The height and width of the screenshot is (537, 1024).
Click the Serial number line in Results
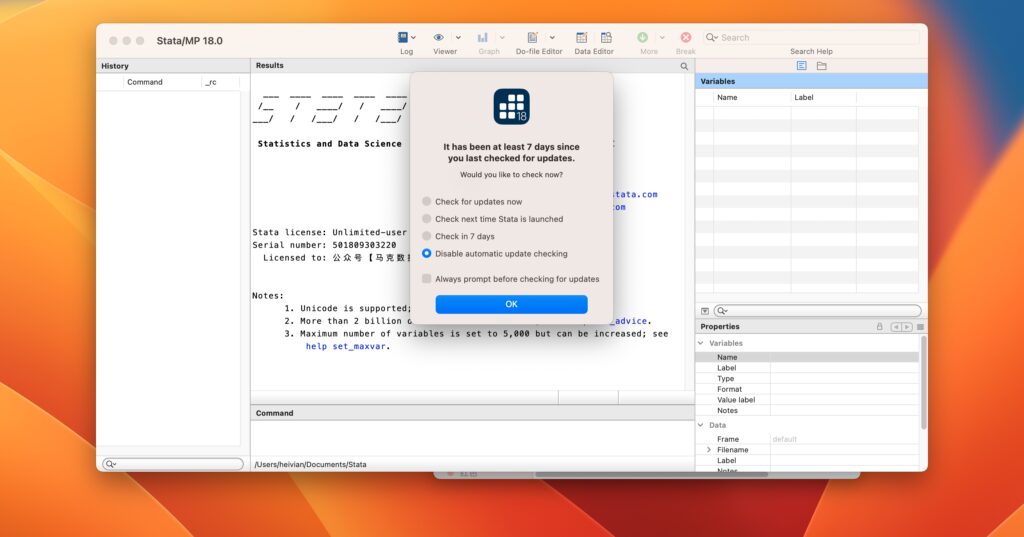pos(324,245)
